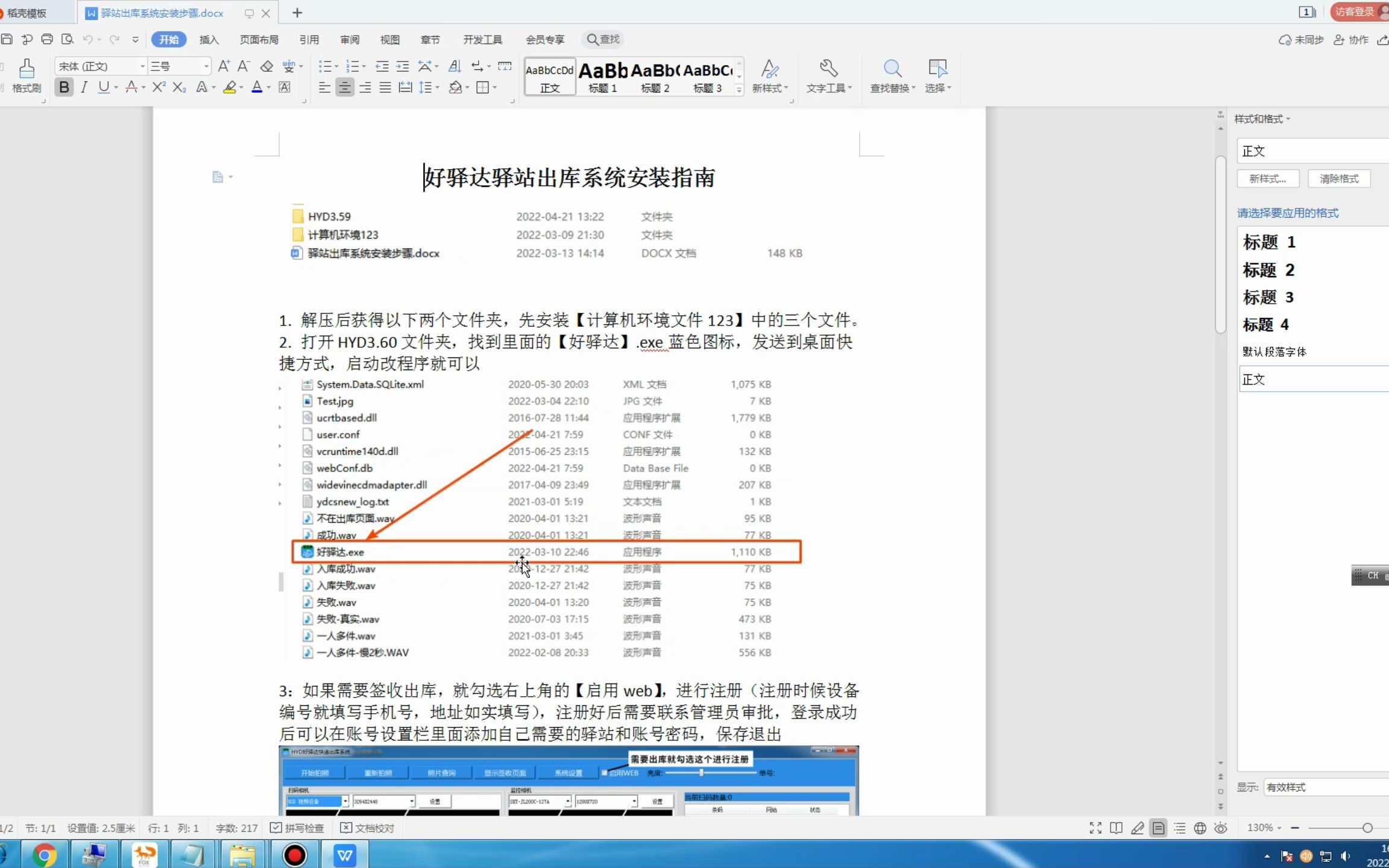Click the Distributed alignment icon
1389x868 pixels.
click(x=406, y=87)
